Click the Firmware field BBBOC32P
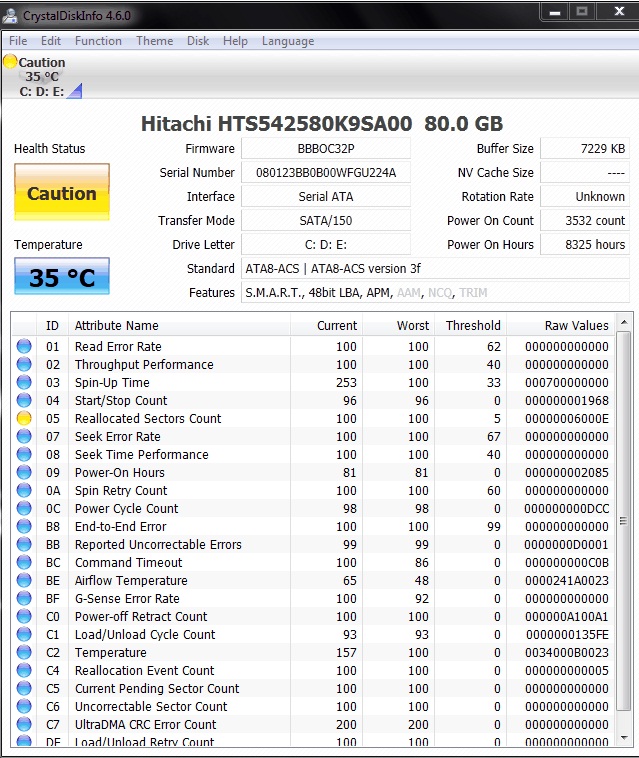639x758 pixels. click(326, 148)
